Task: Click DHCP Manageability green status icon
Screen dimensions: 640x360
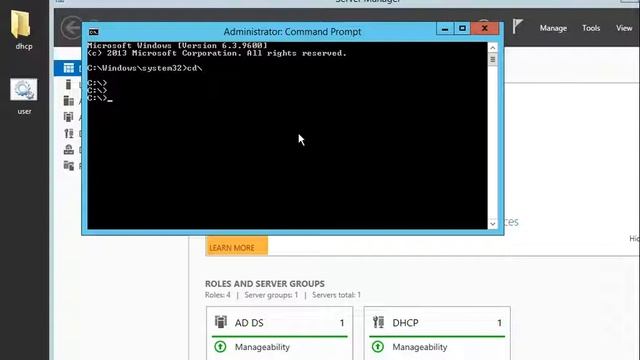Action: pos(378,347)
